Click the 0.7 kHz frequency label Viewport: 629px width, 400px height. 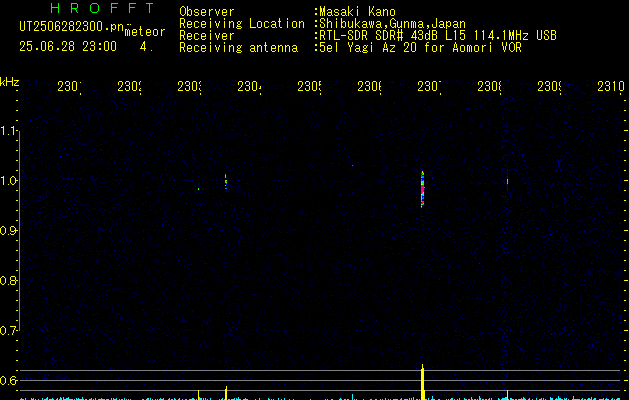tap(8, 331)
